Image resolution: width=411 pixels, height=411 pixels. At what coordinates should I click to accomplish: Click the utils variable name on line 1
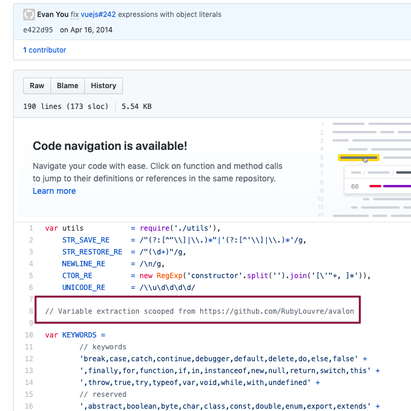coord(73,228)
